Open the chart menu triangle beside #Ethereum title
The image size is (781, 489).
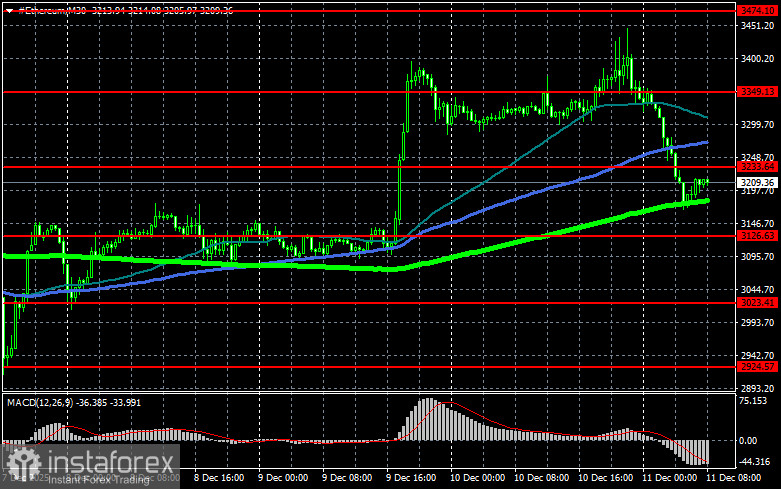9,10
